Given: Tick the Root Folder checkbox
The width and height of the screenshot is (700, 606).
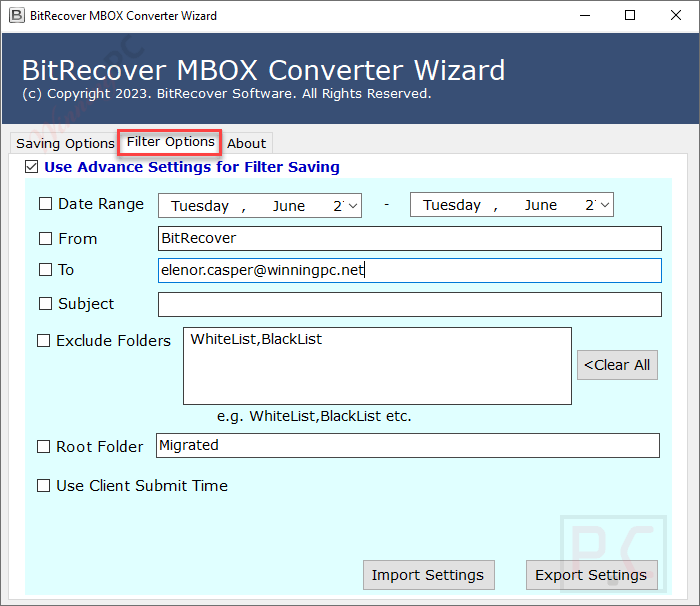Looking at the screenshot, I should (43, 447).
